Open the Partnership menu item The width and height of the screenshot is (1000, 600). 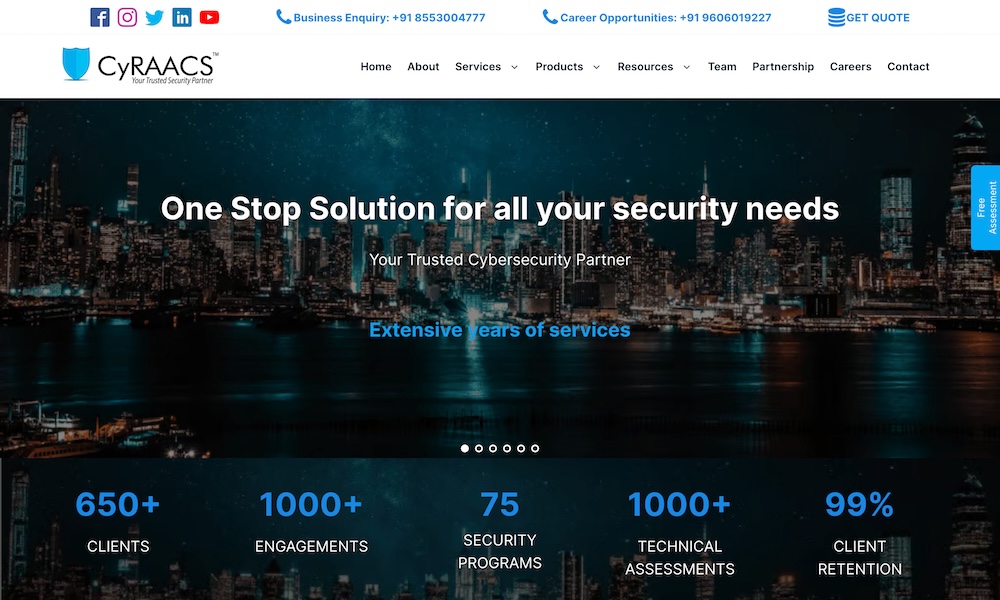[x=783, y=66]
